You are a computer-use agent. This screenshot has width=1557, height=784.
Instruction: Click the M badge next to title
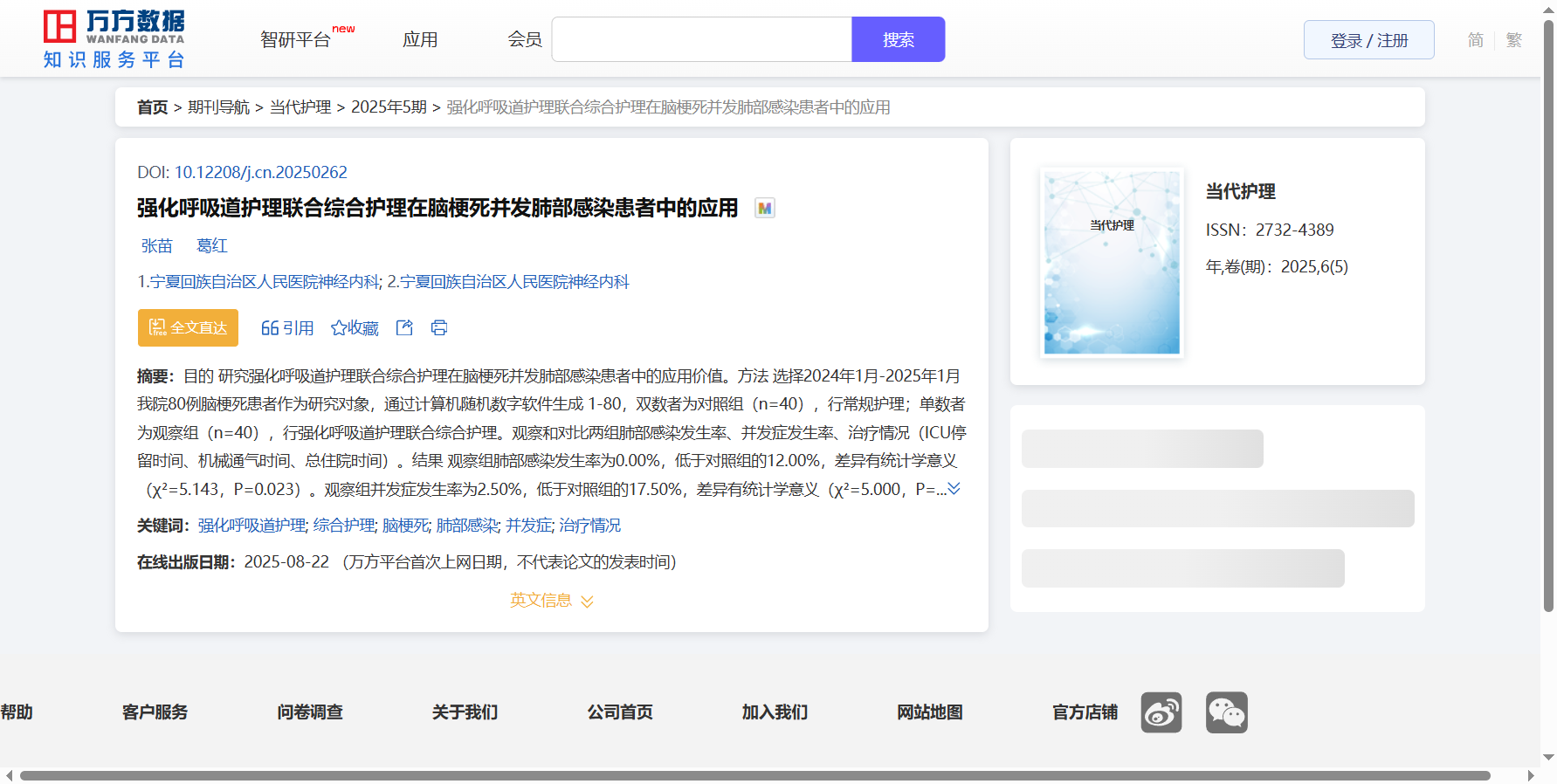point(765,209)
